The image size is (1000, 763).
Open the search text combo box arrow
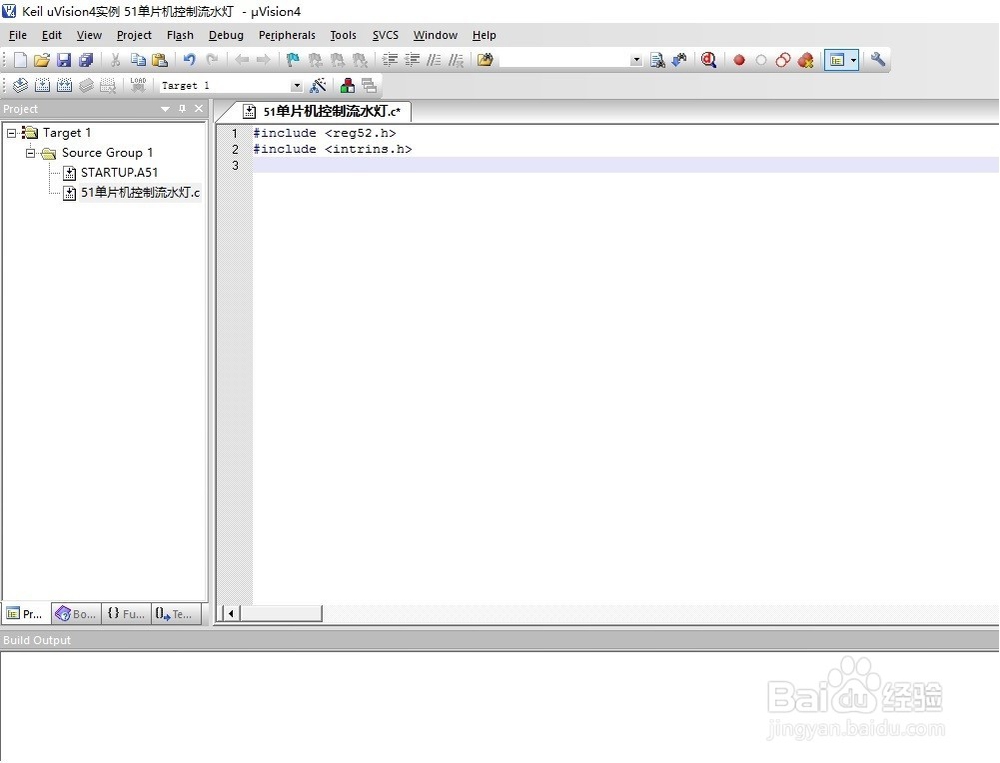click(636, 60)
